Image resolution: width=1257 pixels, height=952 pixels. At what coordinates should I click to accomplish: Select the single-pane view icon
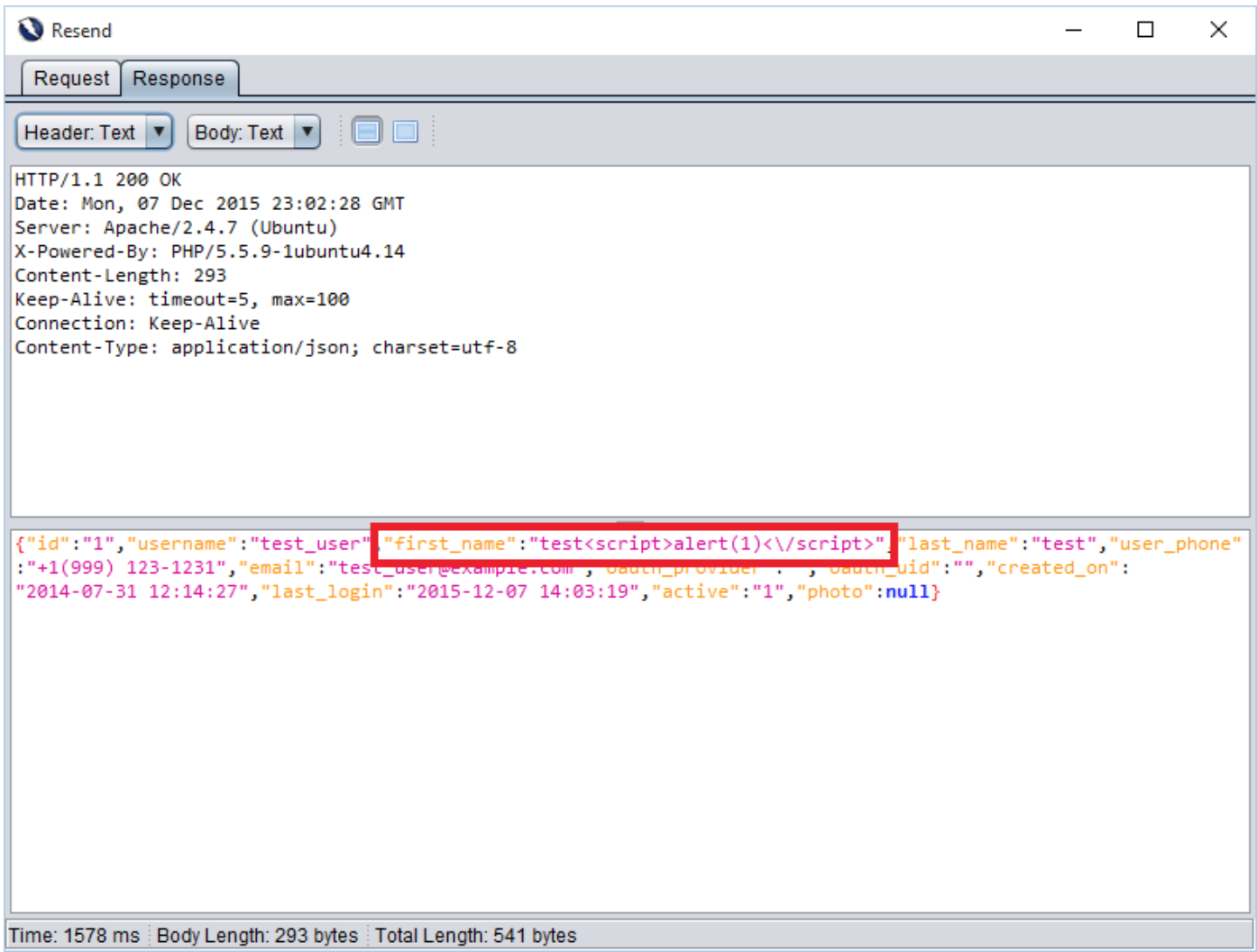tap(406, 132)
